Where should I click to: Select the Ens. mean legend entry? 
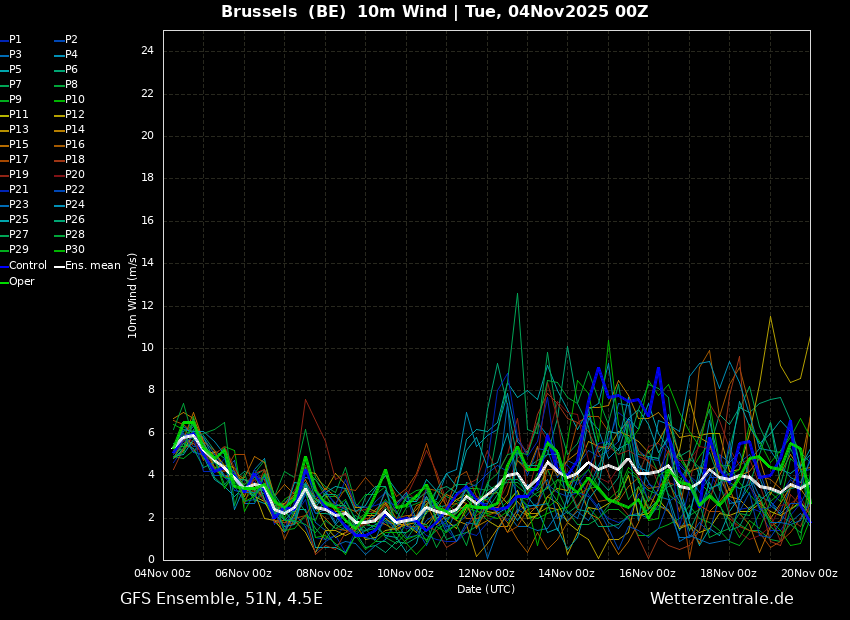pos(93,266)
